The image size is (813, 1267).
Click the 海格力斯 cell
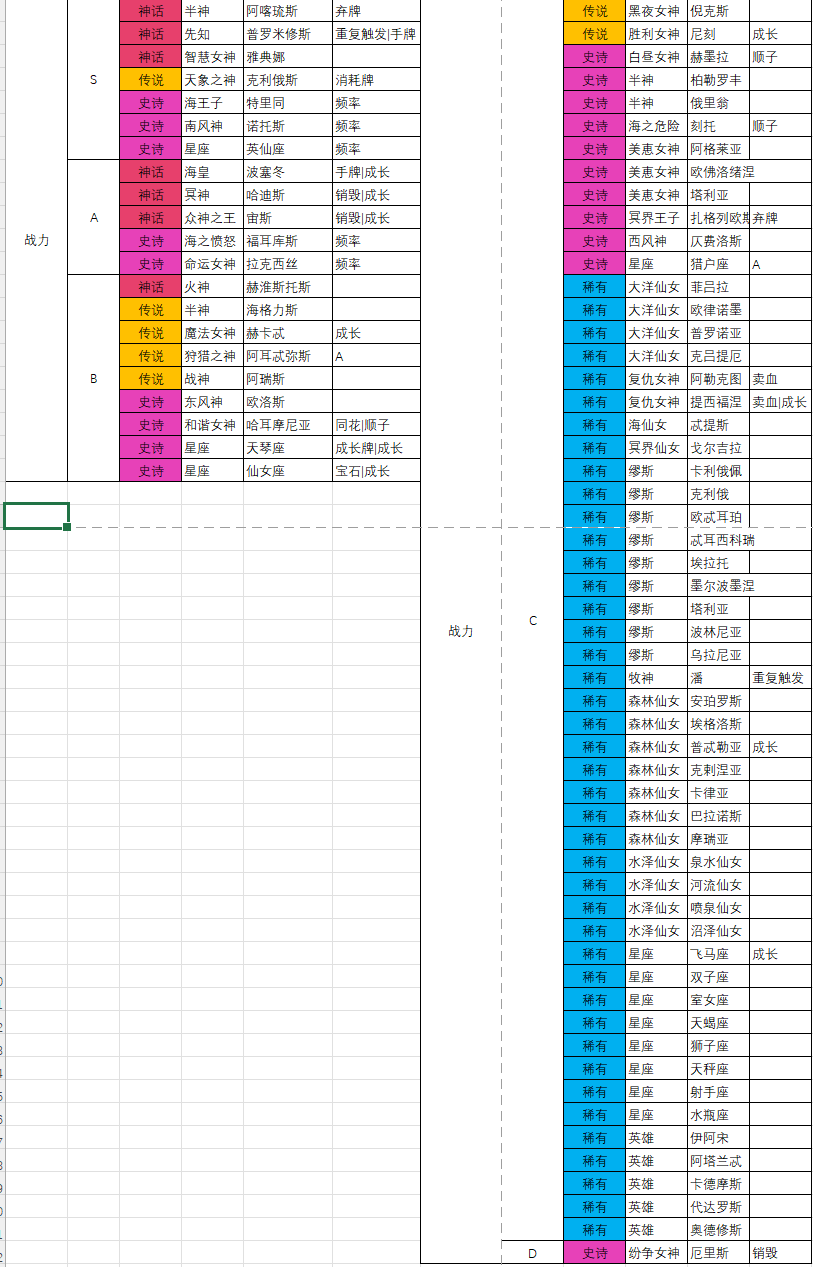click(287, 310)
